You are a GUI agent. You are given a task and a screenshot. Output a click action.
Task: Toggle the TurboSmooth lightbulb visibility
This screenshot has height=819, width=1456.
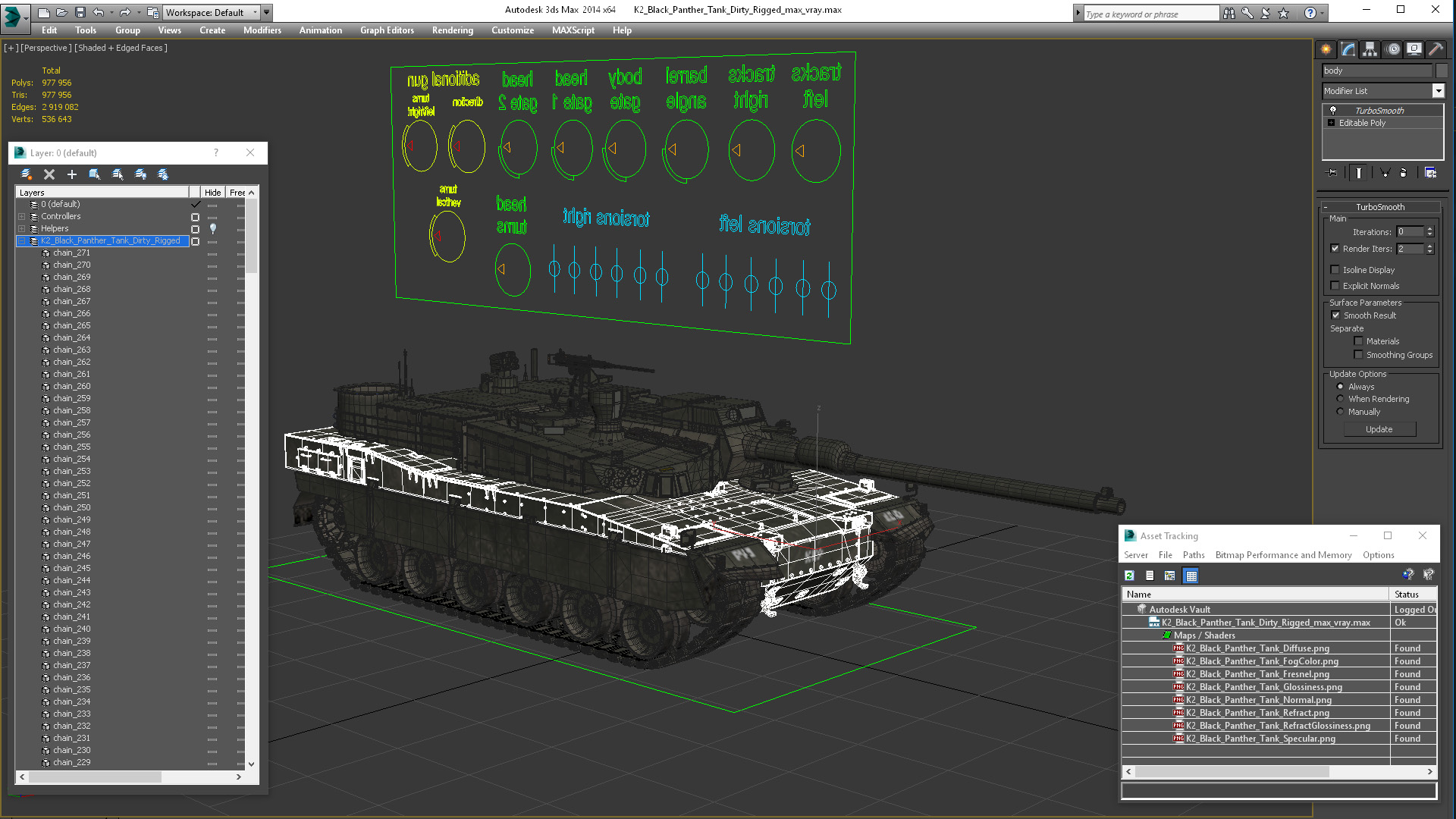1332,111
